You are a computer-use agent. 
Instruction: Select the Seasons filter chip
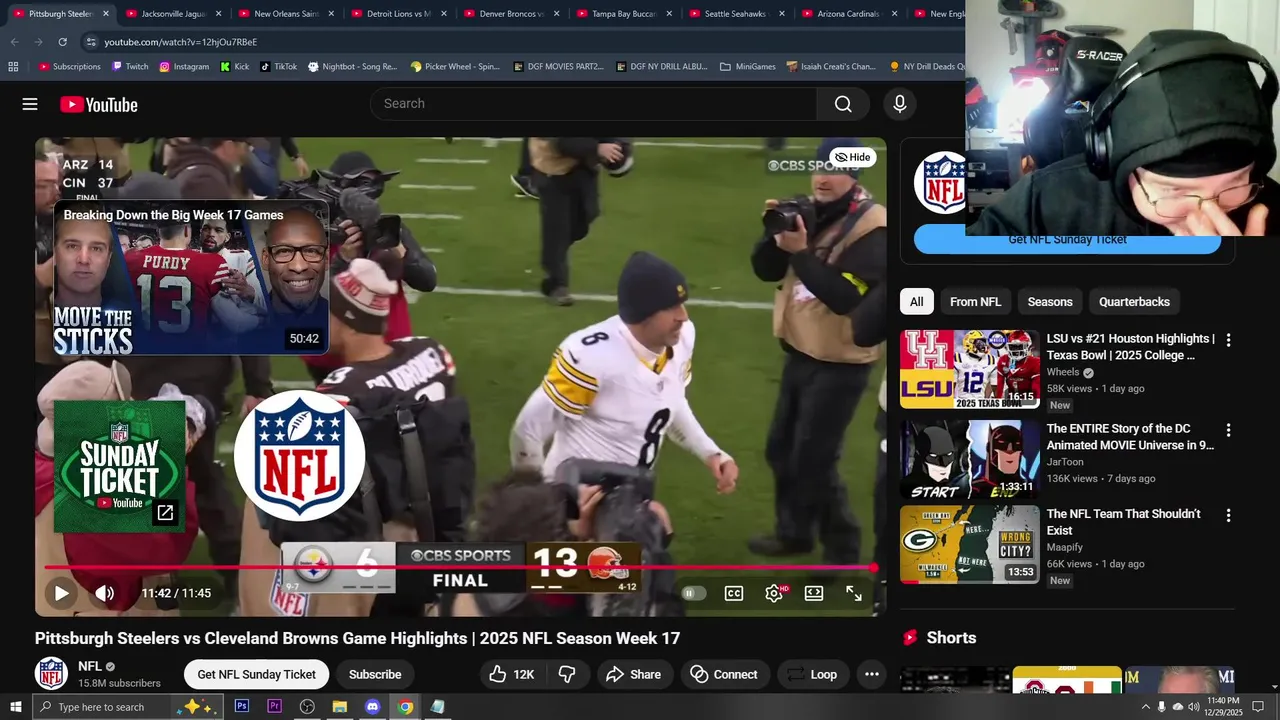click(x=1050, y=302)
